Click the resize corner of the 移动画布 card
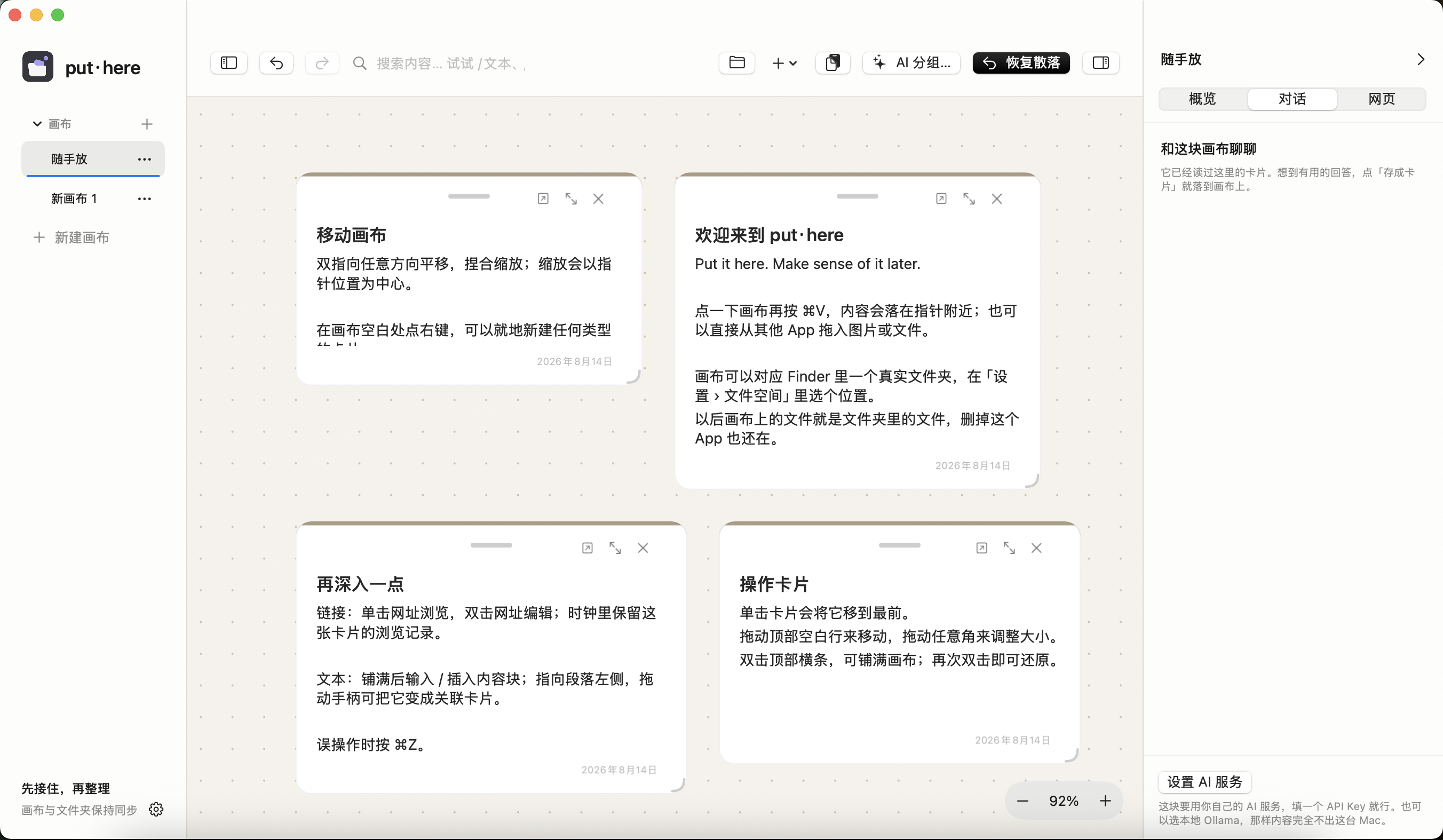The height and width of the screenshot is (840, 1443). point(634,377)
